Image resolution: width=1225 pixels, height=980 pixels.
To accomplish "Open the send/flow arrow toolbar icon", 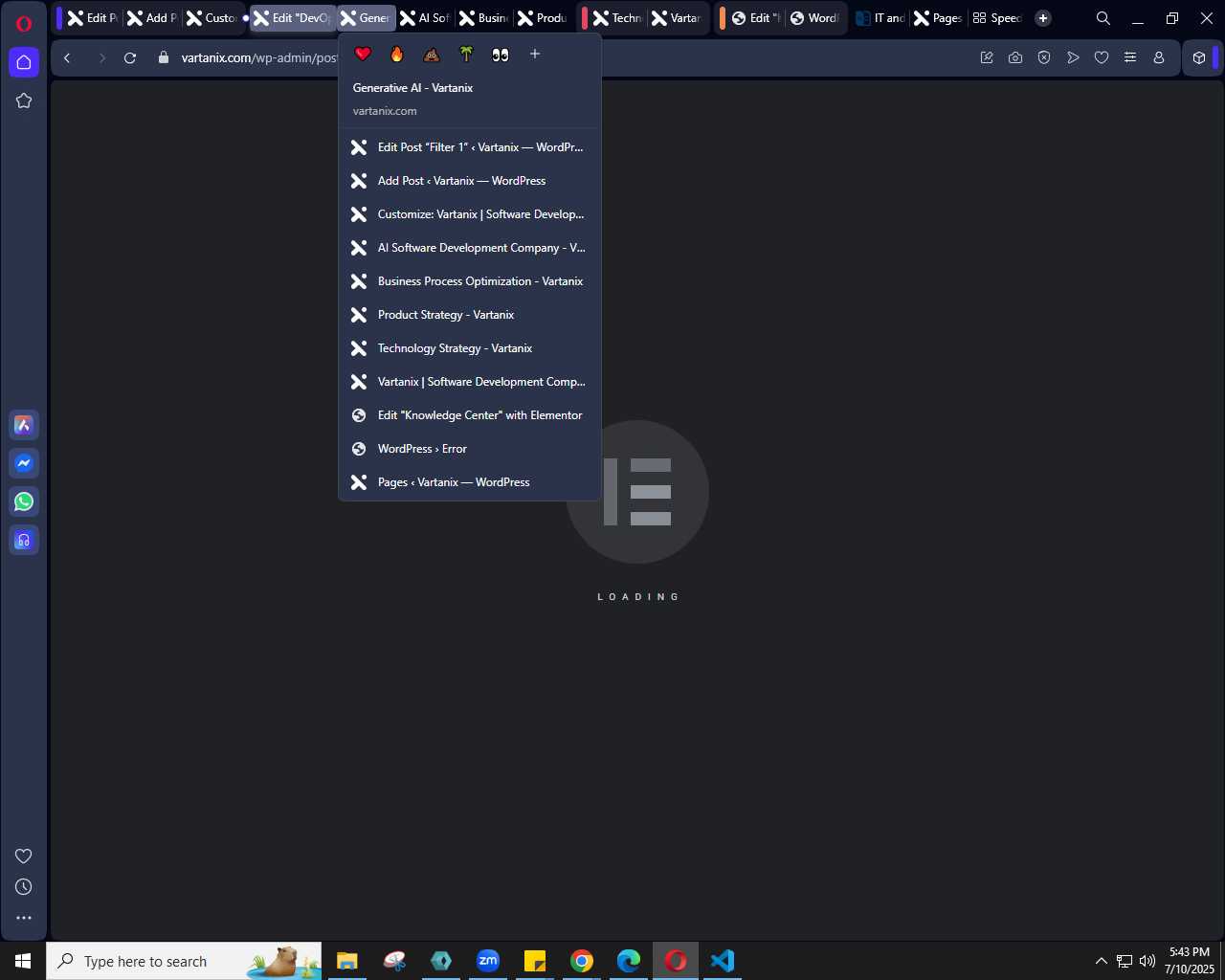I will point(1073,57).
